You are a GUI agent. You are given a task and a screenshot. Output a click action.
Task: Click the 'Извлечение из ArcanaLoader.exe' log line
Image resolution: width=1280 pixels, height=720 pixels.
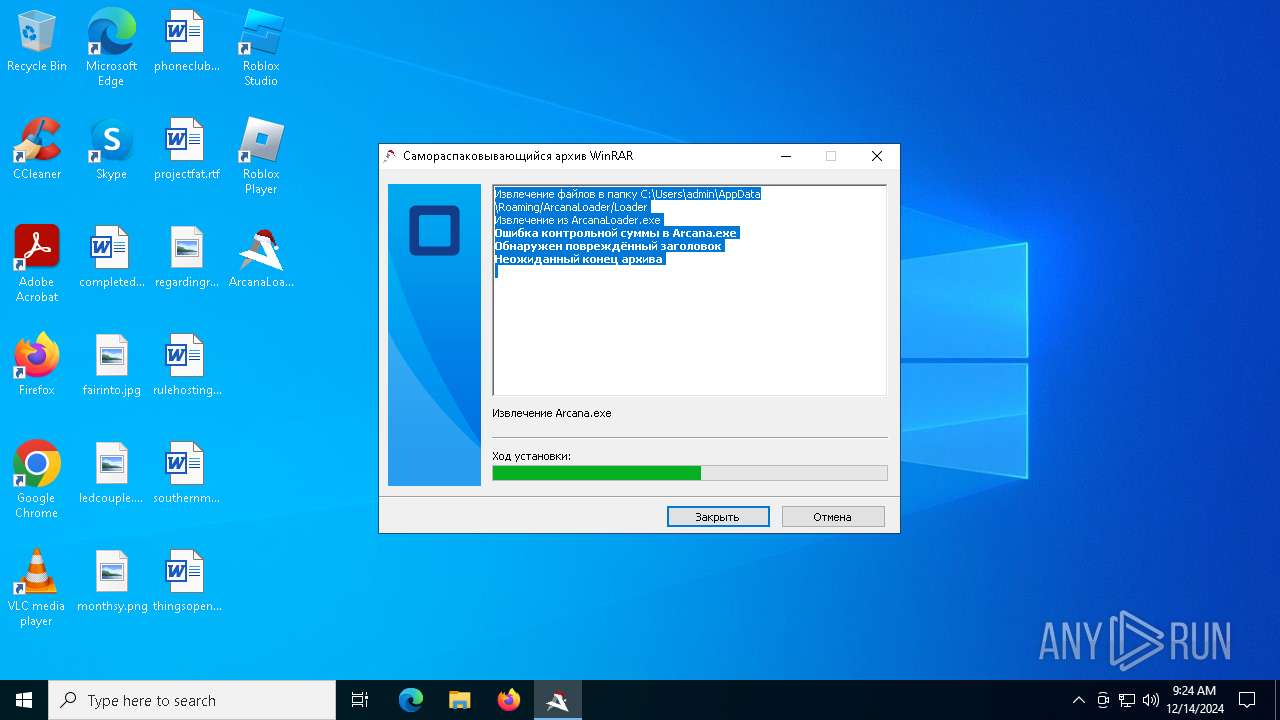578,220
